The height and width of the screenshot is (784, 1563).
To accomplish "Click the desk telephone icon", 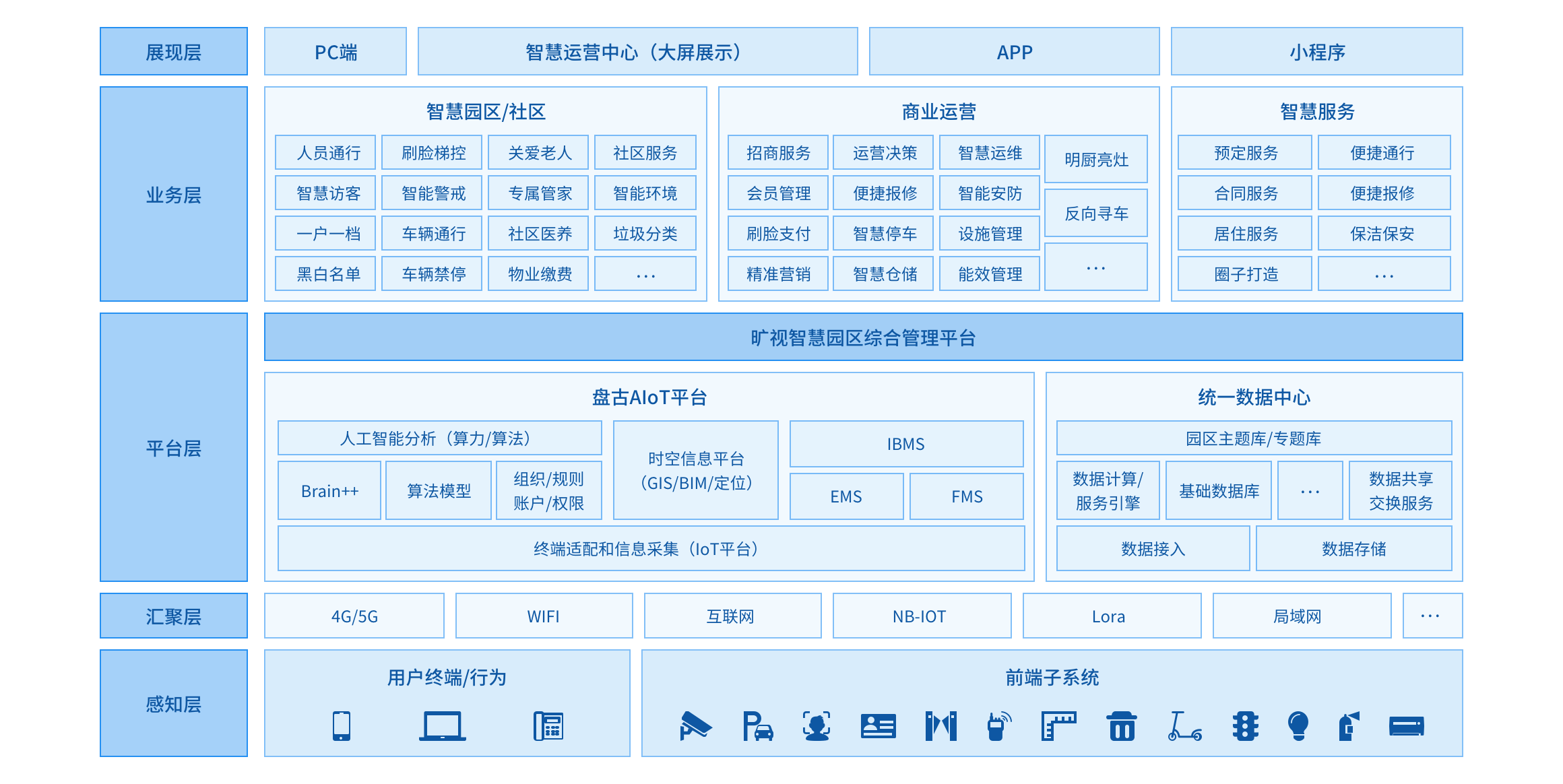I will point(548,726).
